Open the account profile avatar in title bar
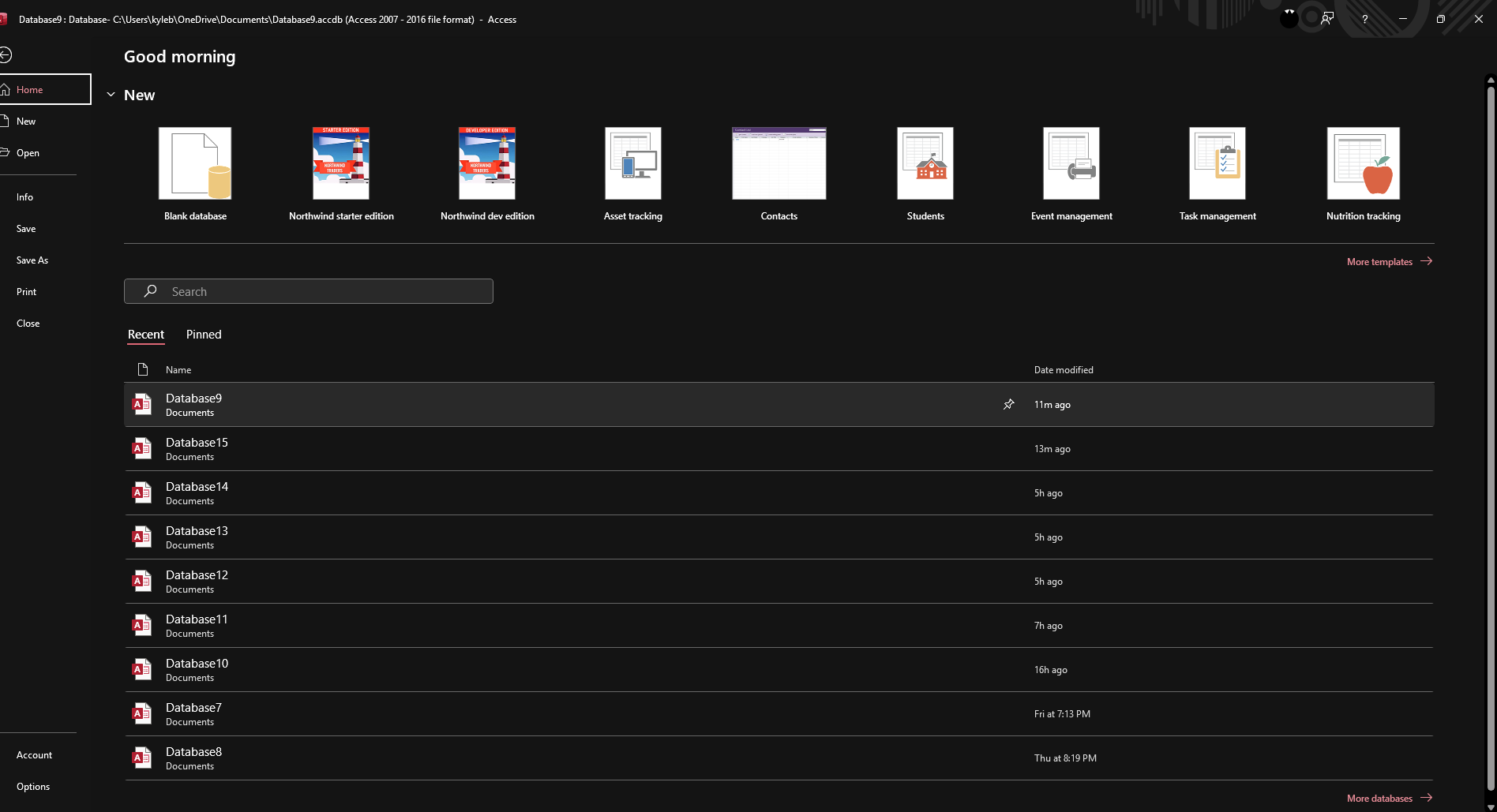The height and width of the screenshot is (812, 1497). point(1289,19)
